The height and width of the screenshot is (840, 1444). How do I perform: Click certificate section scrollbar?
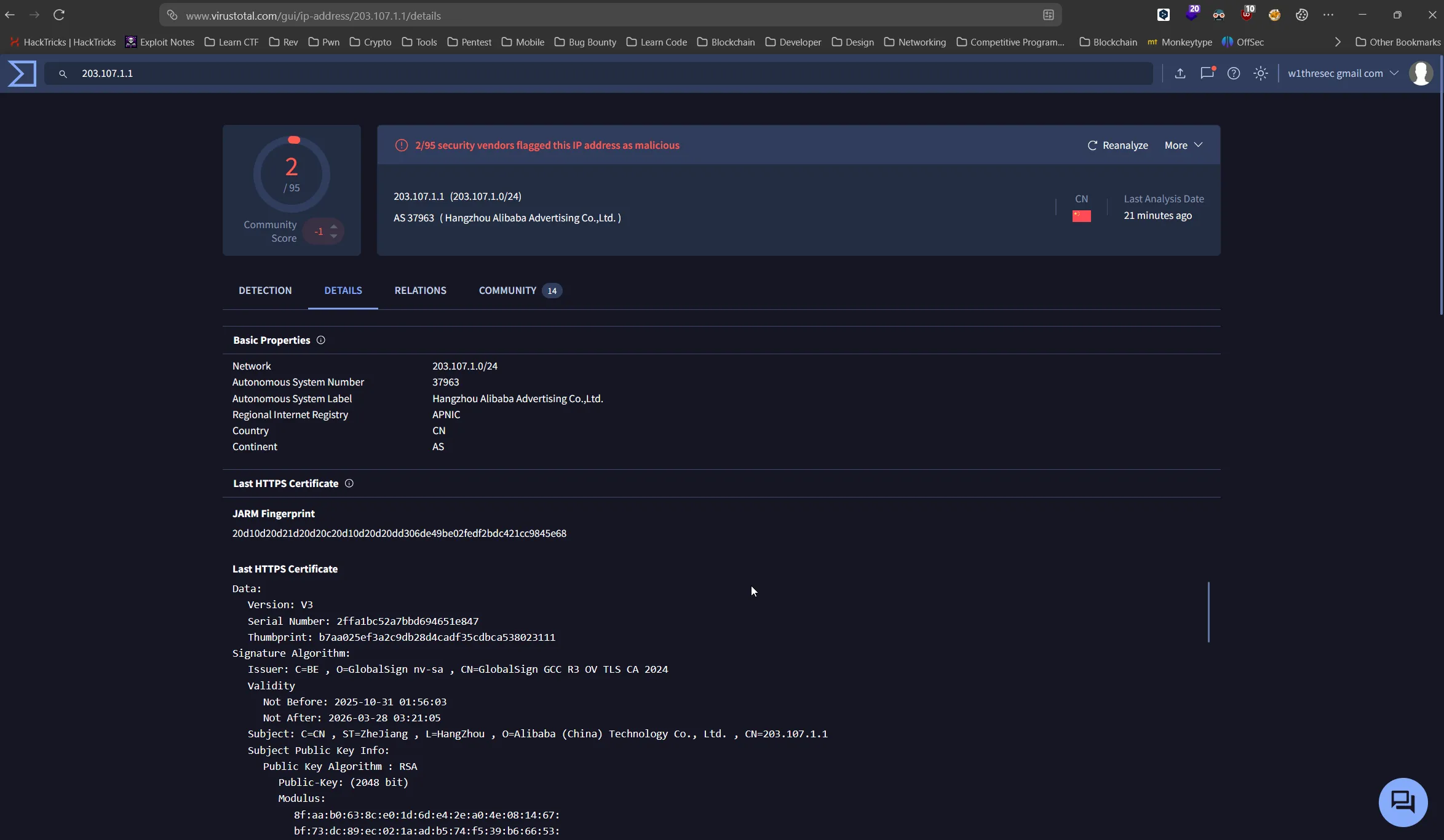point(1208,612)
